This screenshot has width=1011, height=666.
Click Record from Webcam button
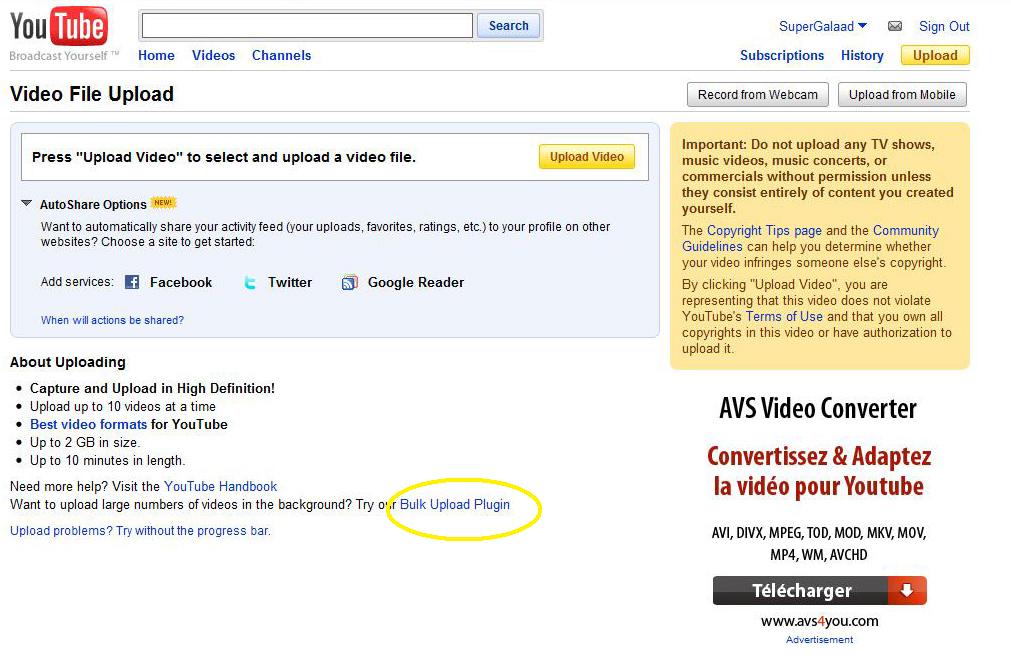click(x=758, y=95)
